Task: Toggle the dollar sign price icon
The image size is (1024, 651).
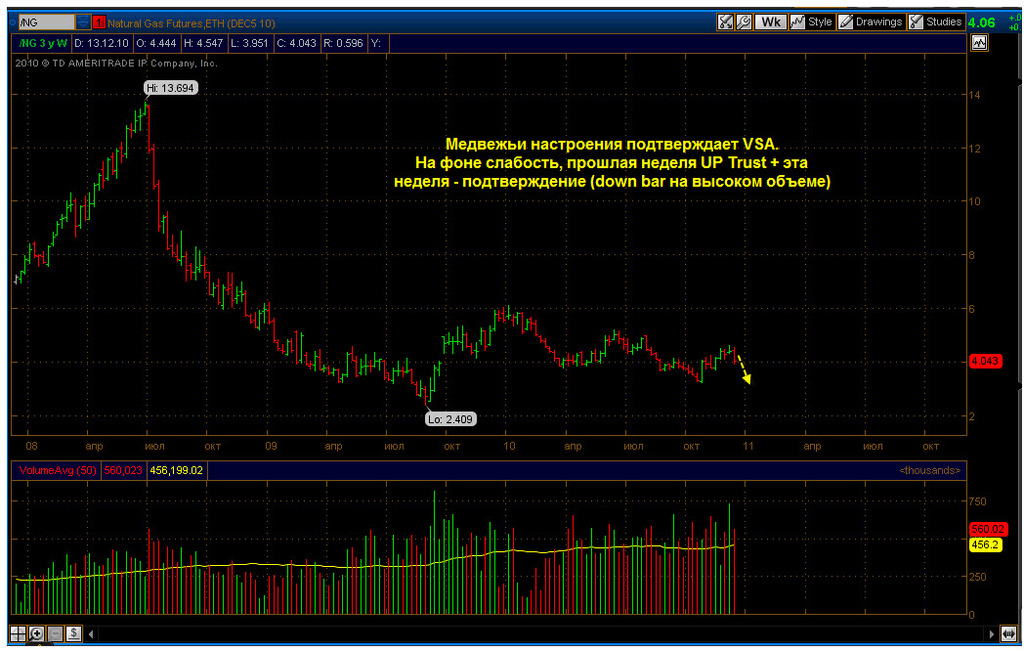Action: pyautogui.click(x=74, y=633)
